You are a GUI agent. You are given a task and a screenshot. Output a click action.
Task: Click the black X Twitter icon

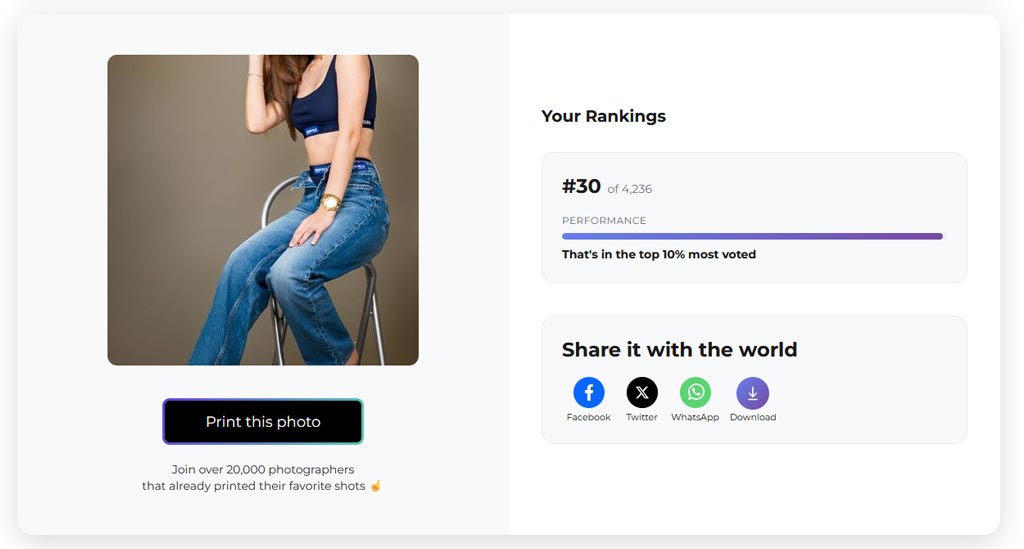(642, 393)
